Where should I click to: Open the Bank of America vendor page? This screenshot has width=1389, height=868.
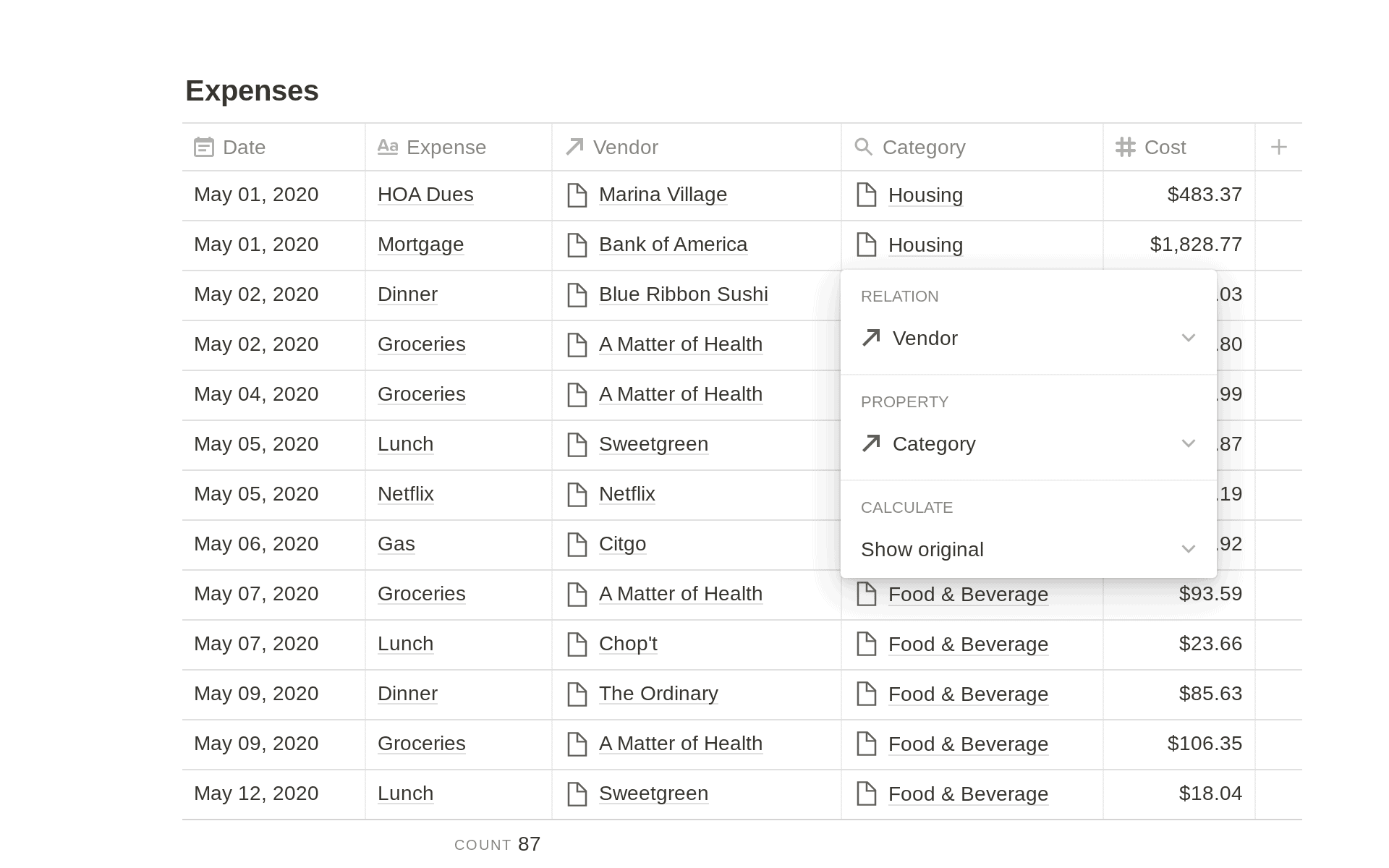(x=673, y=244)
